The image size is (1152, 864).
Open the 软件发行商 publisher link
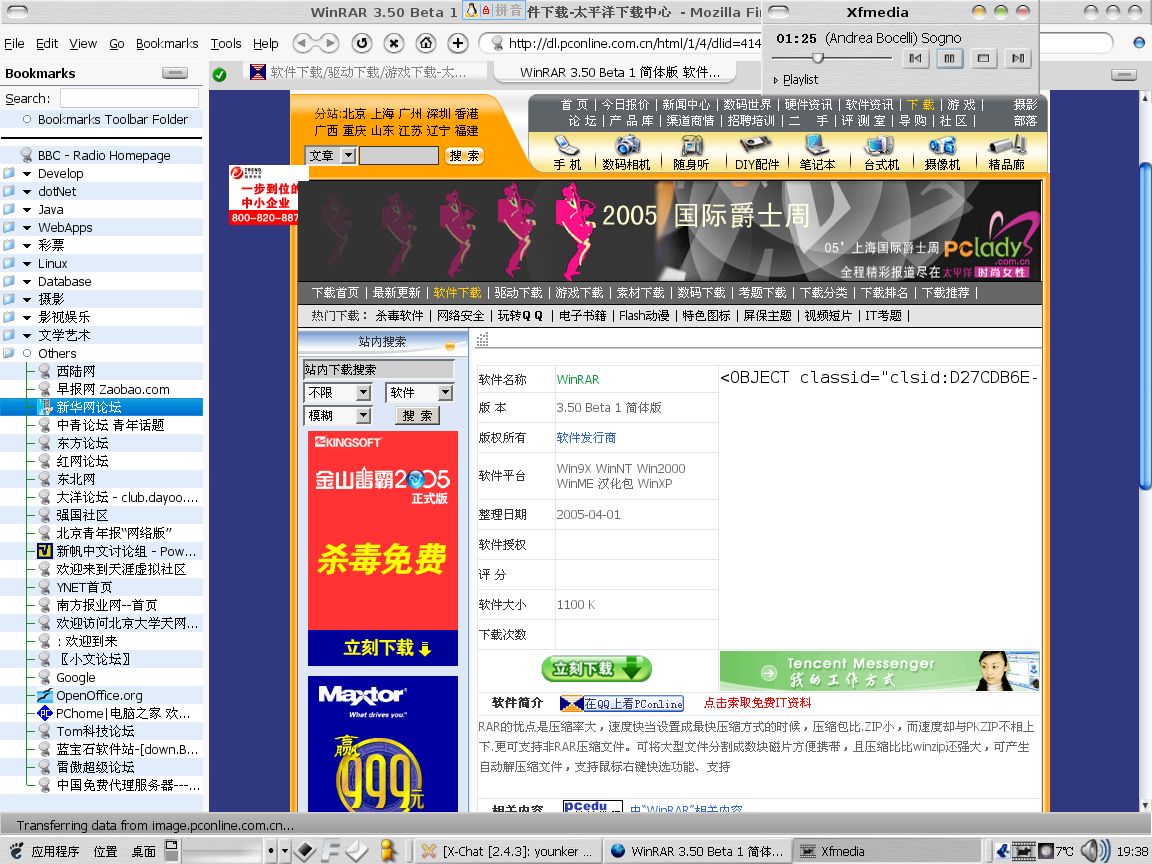coord(586,438)
